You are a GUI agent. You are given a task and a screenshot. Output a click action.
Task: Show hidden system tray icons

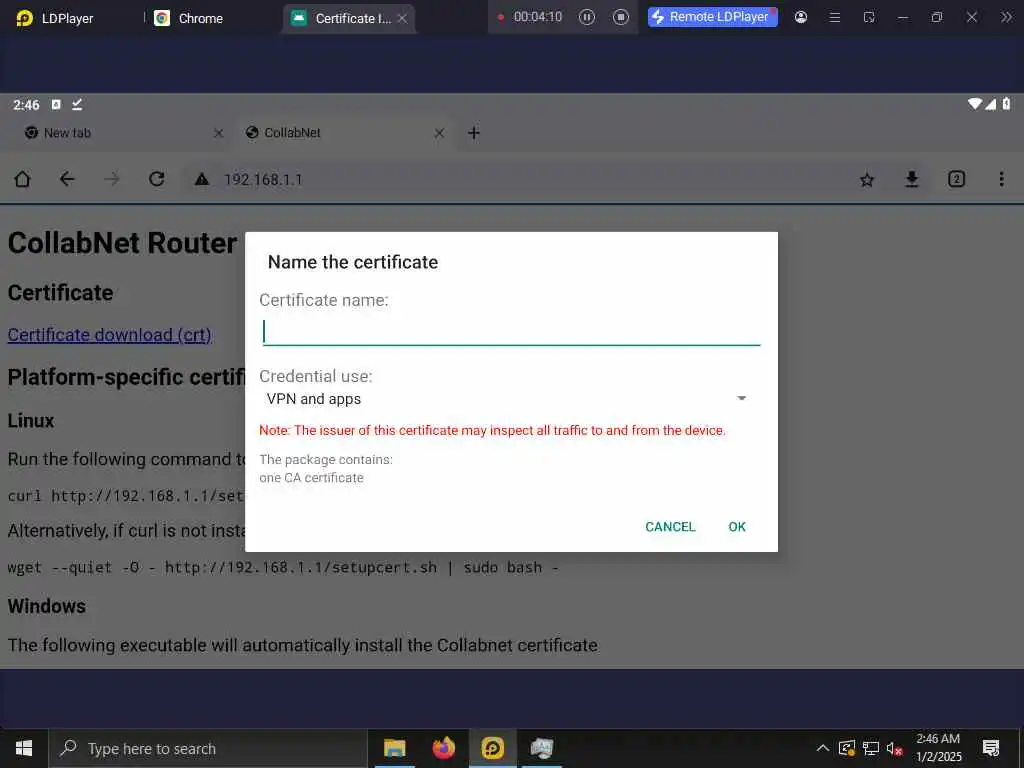pos(823,748)
